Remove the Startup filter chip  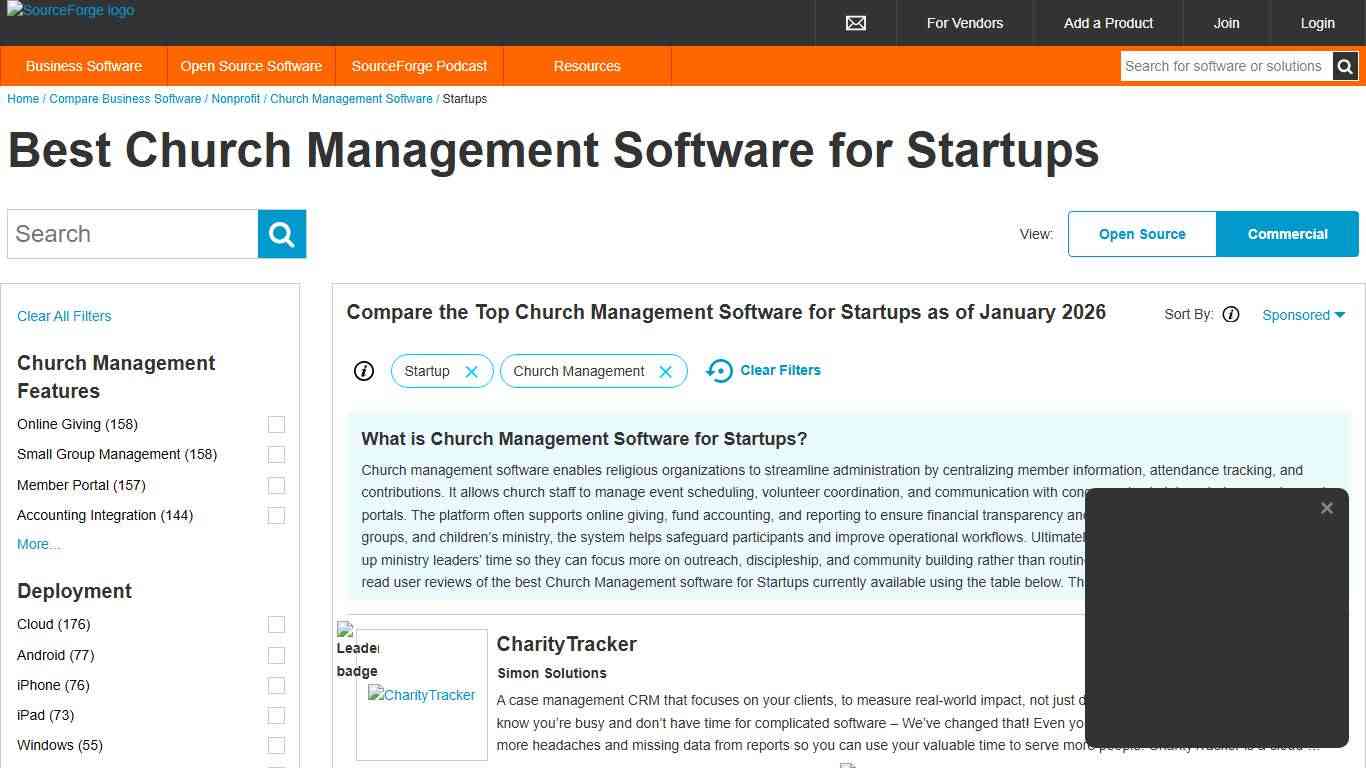pyautogui.click(x=471, y=370)
